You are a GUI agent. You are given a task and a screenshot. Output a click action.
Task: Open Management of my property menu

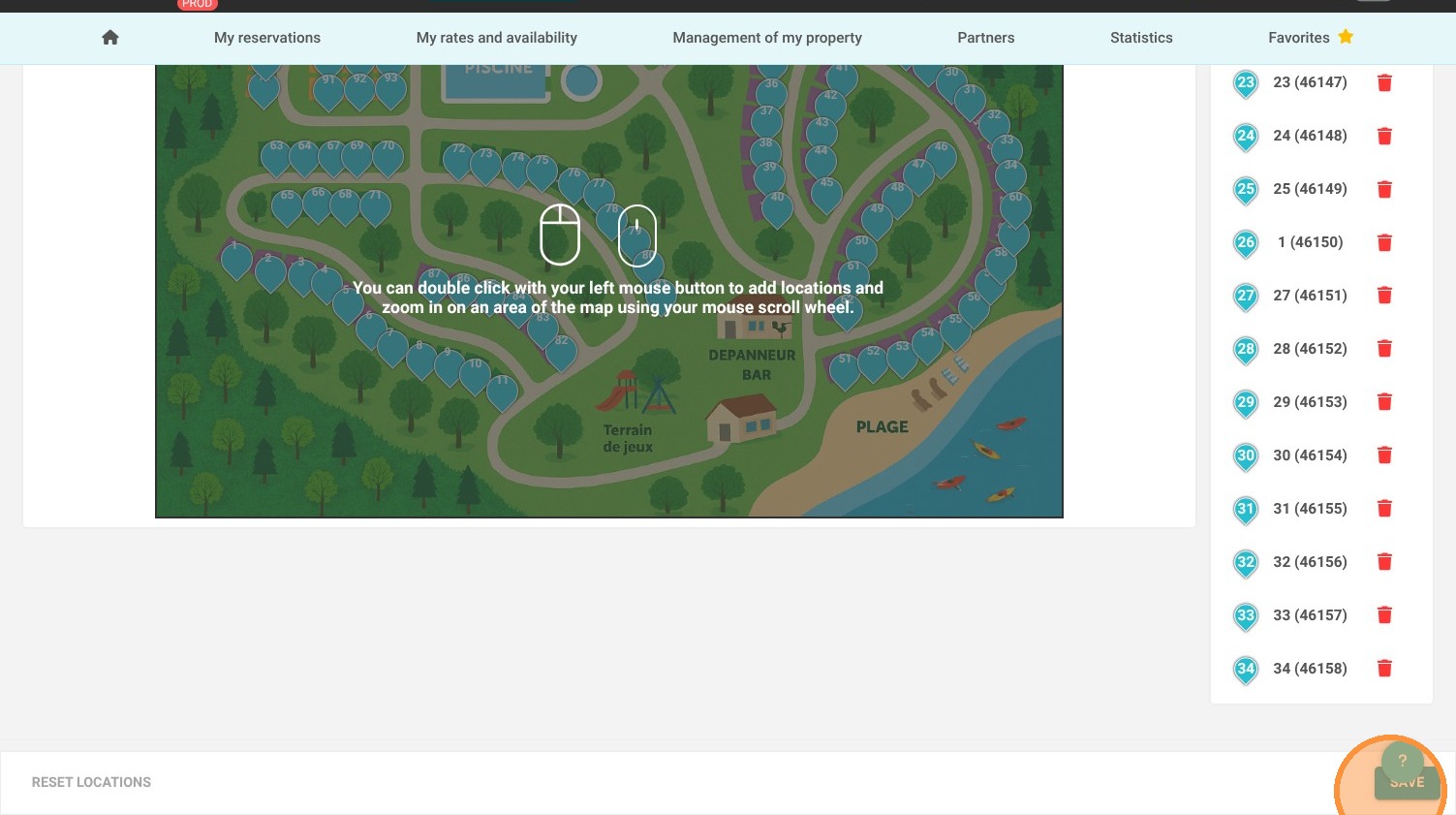(x=767, y=38)
